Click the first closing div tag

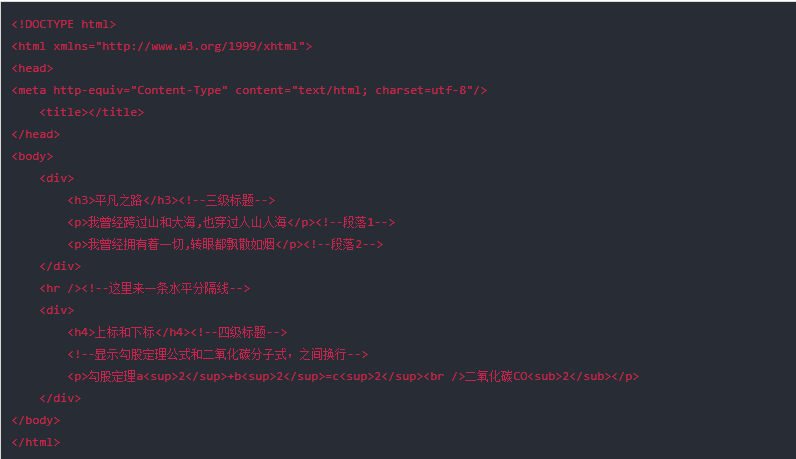point(60,266)
